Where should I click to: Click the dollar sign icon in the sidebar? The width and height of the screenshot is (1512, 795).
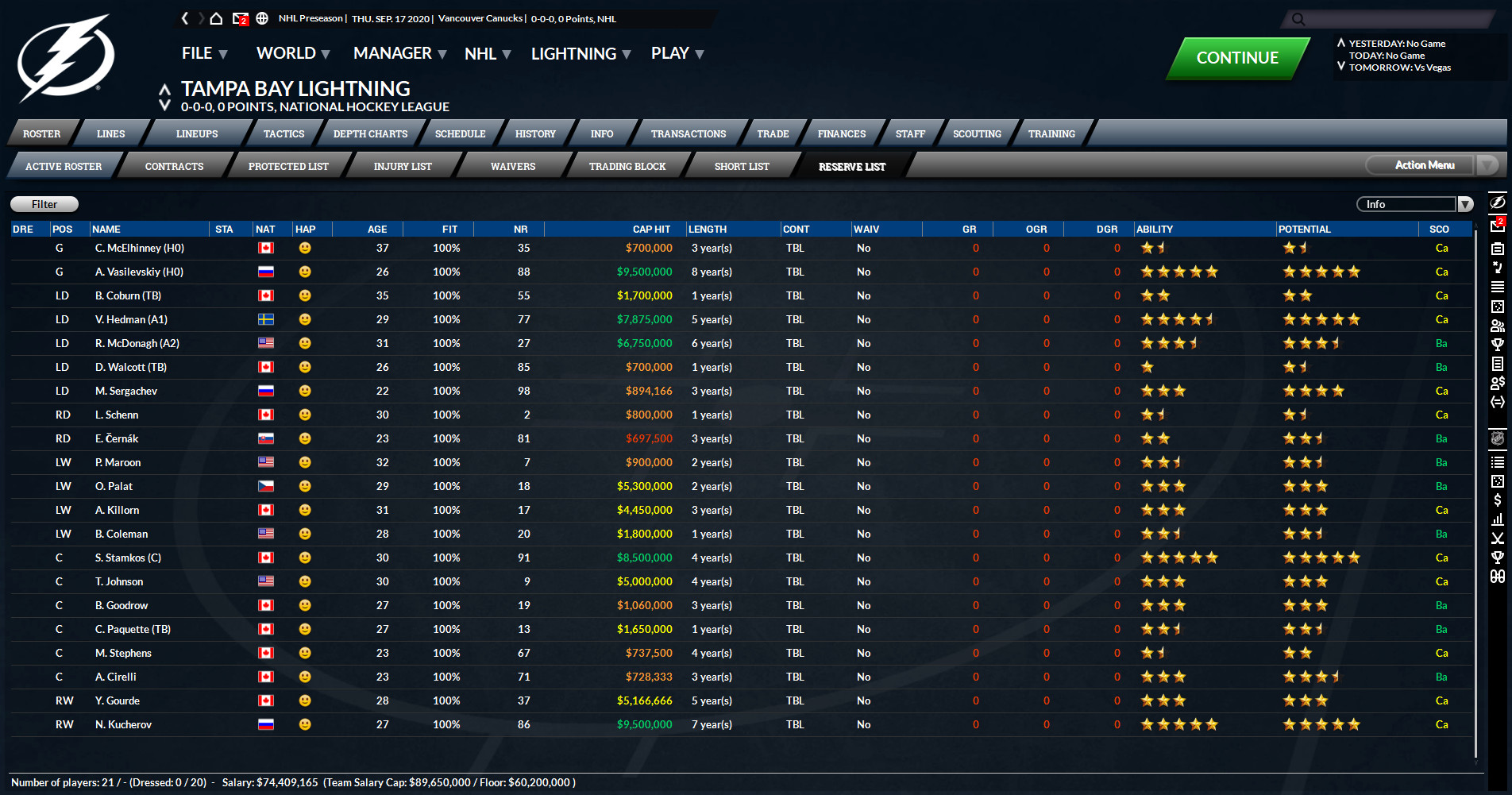[1497, 500]
